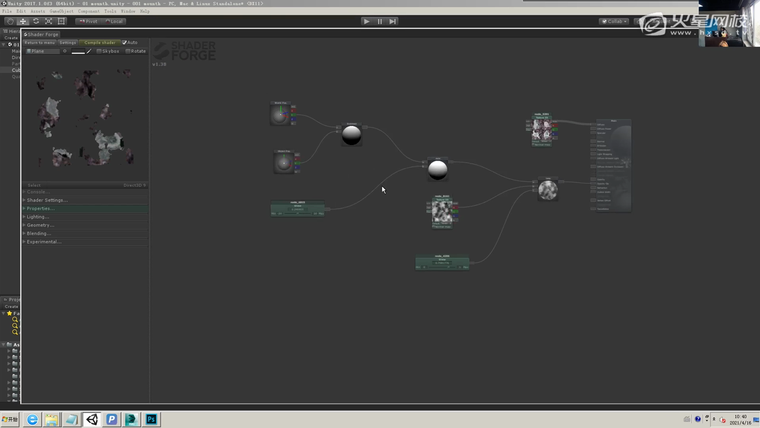Click the preview background color swatch
The width and height of the screenshot is (760, 428).
[78, 51]
